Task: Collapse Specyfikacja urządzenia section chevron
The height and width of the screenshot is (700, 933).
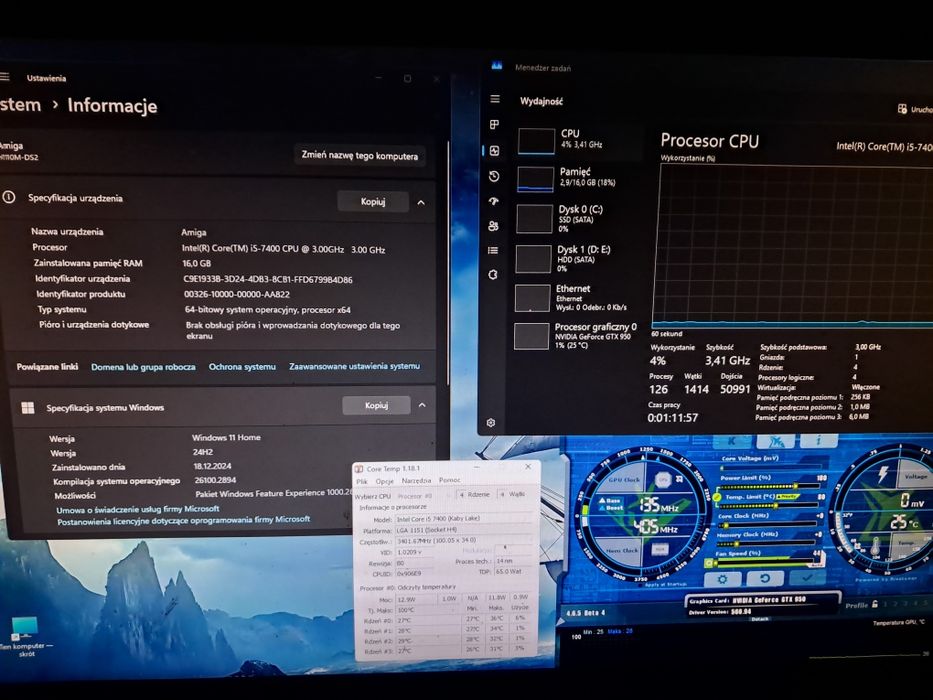Action: [x=421, y=202]
